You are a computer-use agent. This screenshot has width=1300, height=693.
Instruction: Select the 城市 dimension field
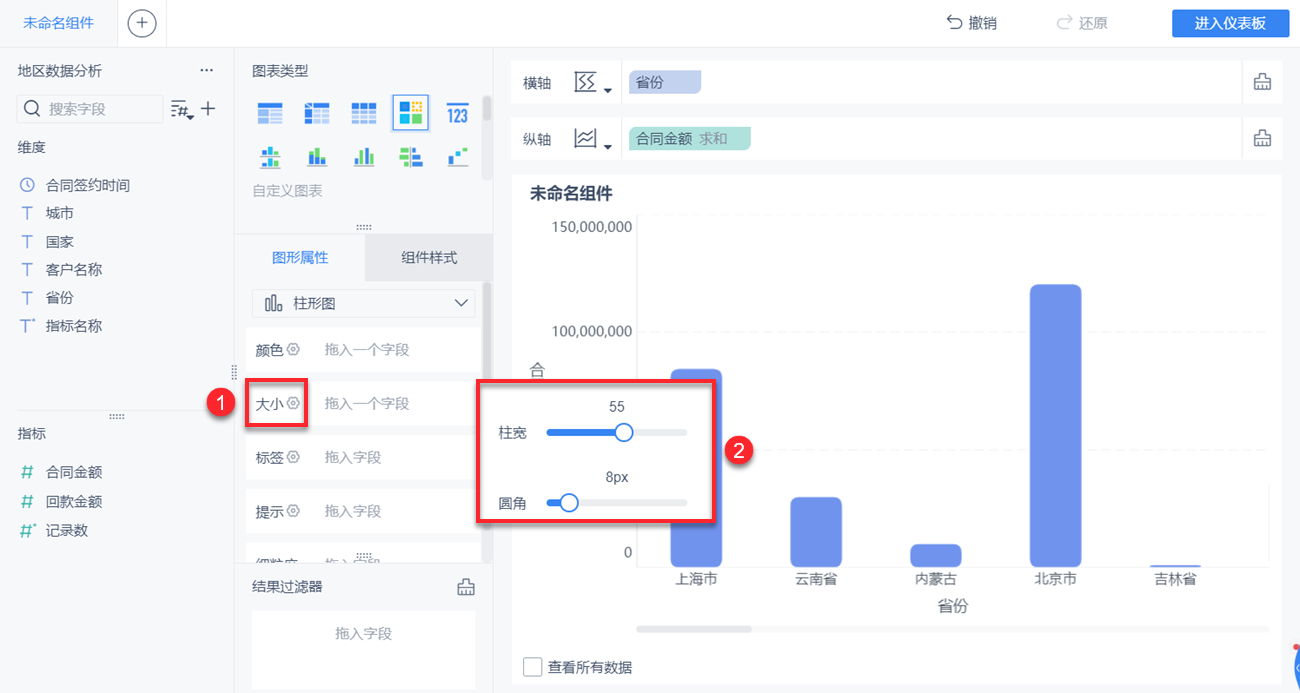point(59,213)
